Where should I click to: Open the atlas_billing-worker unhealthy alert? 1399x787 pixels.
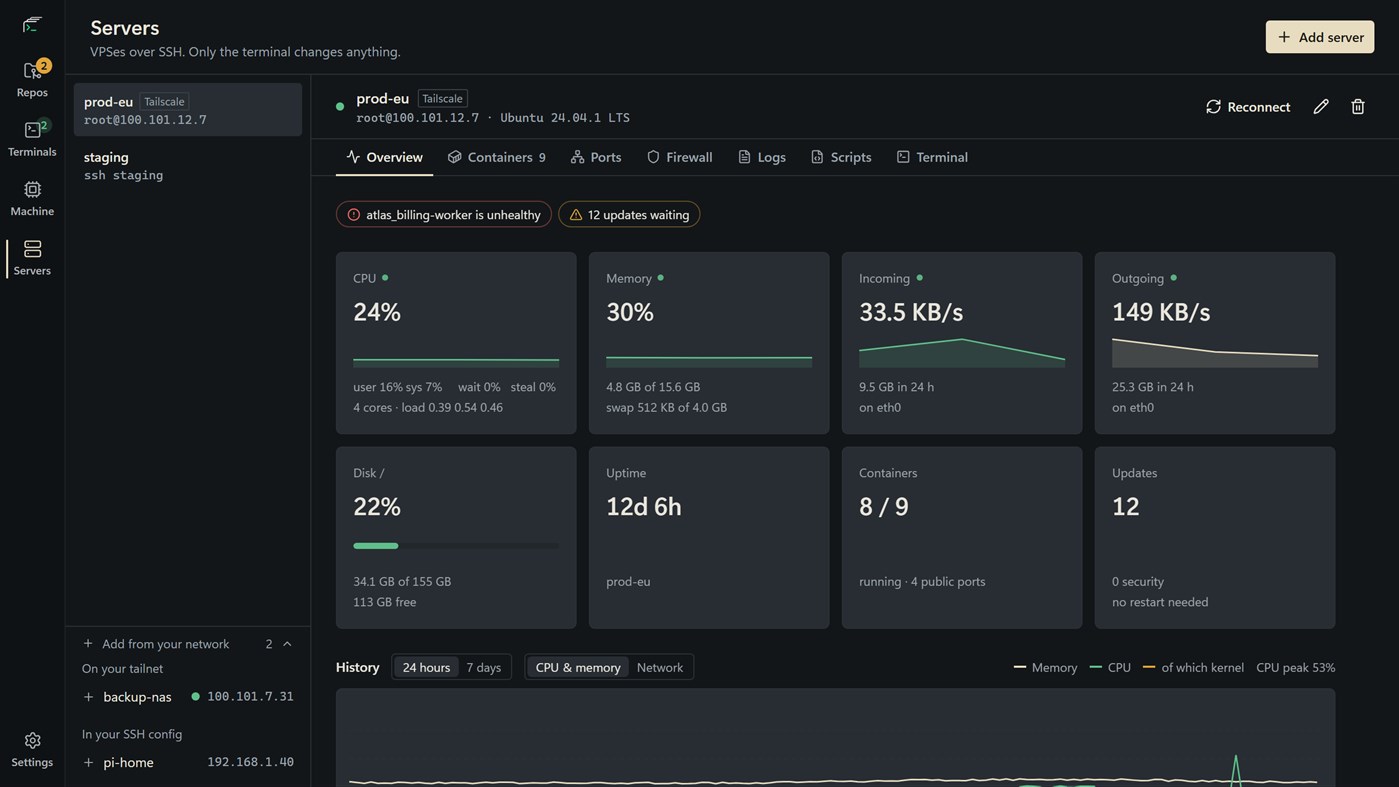pos(444,215)
